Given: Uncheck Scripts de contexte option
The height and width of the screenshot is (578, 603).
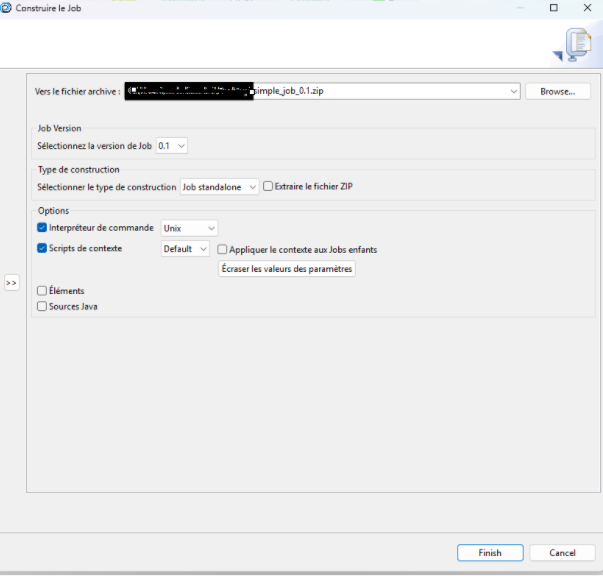Looking at the screenshot, I should [x=42, y=248].
